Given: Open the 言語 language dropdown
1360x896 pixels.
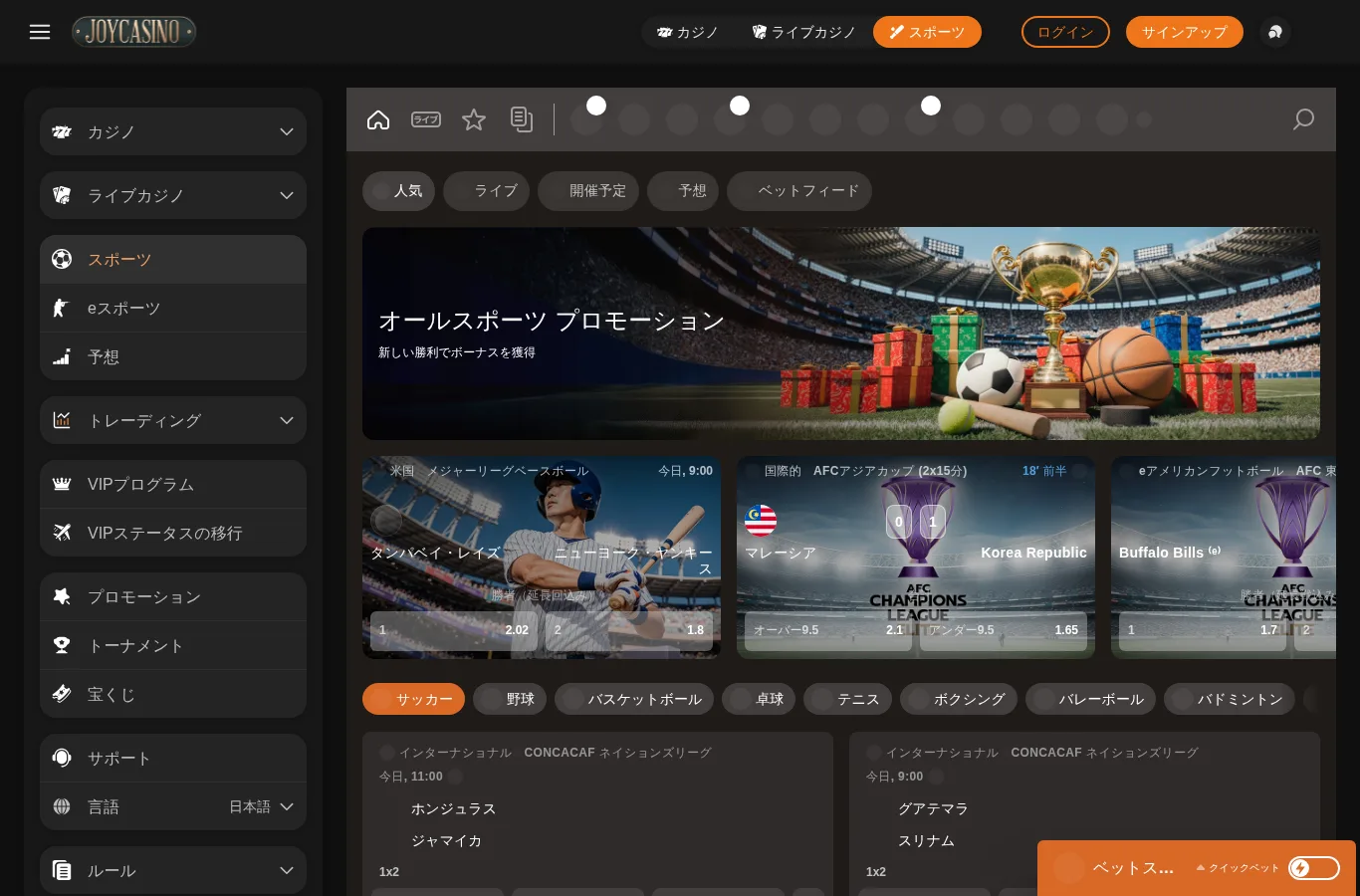Looking at the screenshot, I should [x=173, y=806].
